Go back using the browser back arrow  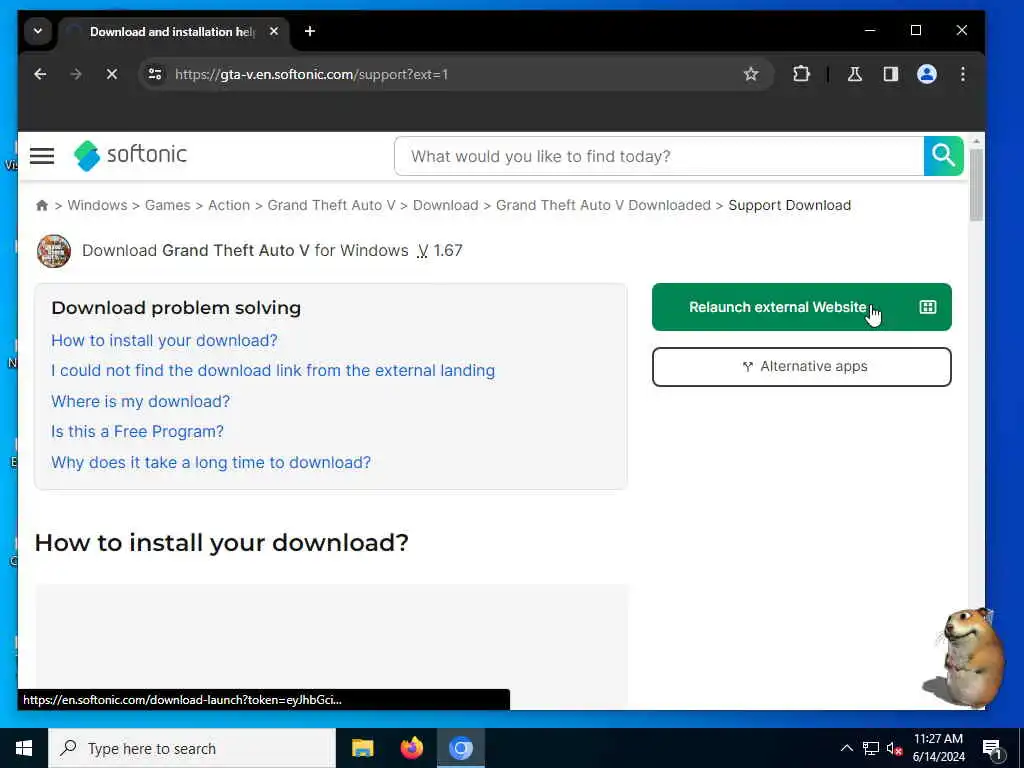[40, 74]
